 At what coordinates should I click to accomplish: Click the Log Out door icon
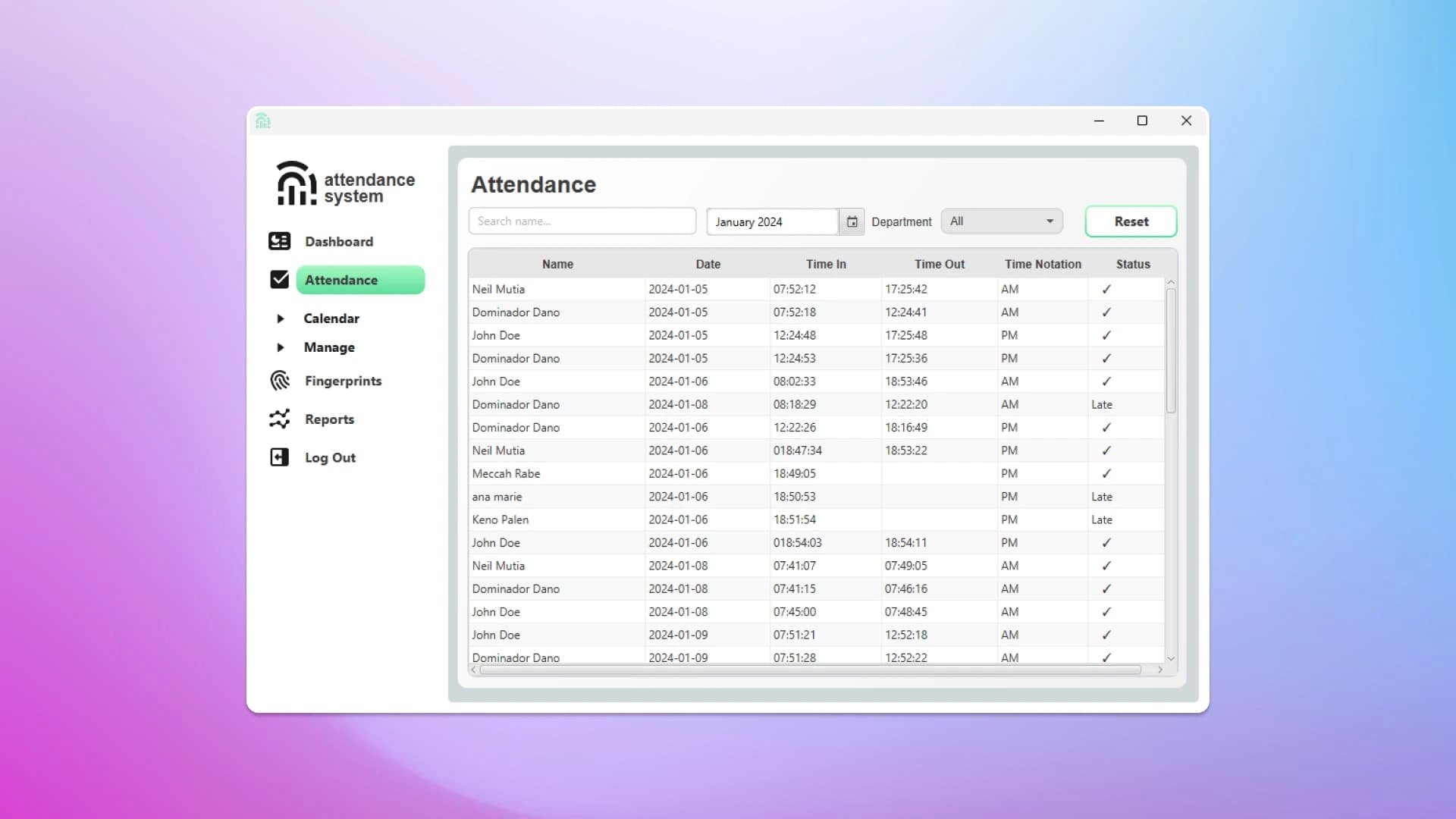click(279, 457)
